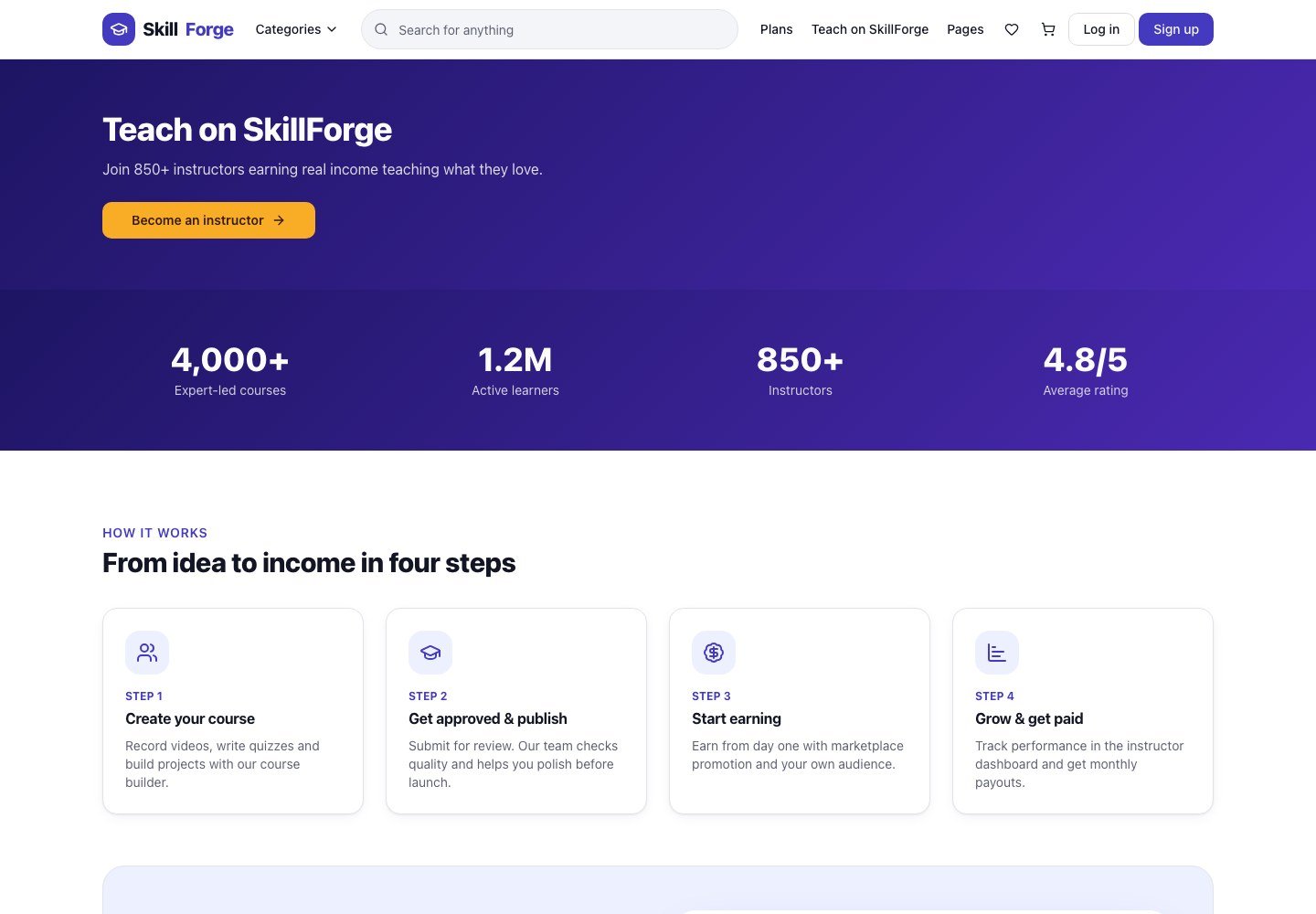Screen dimensions: 1316x914
Task: Click the Sign up button
Action: (1176, 29)
